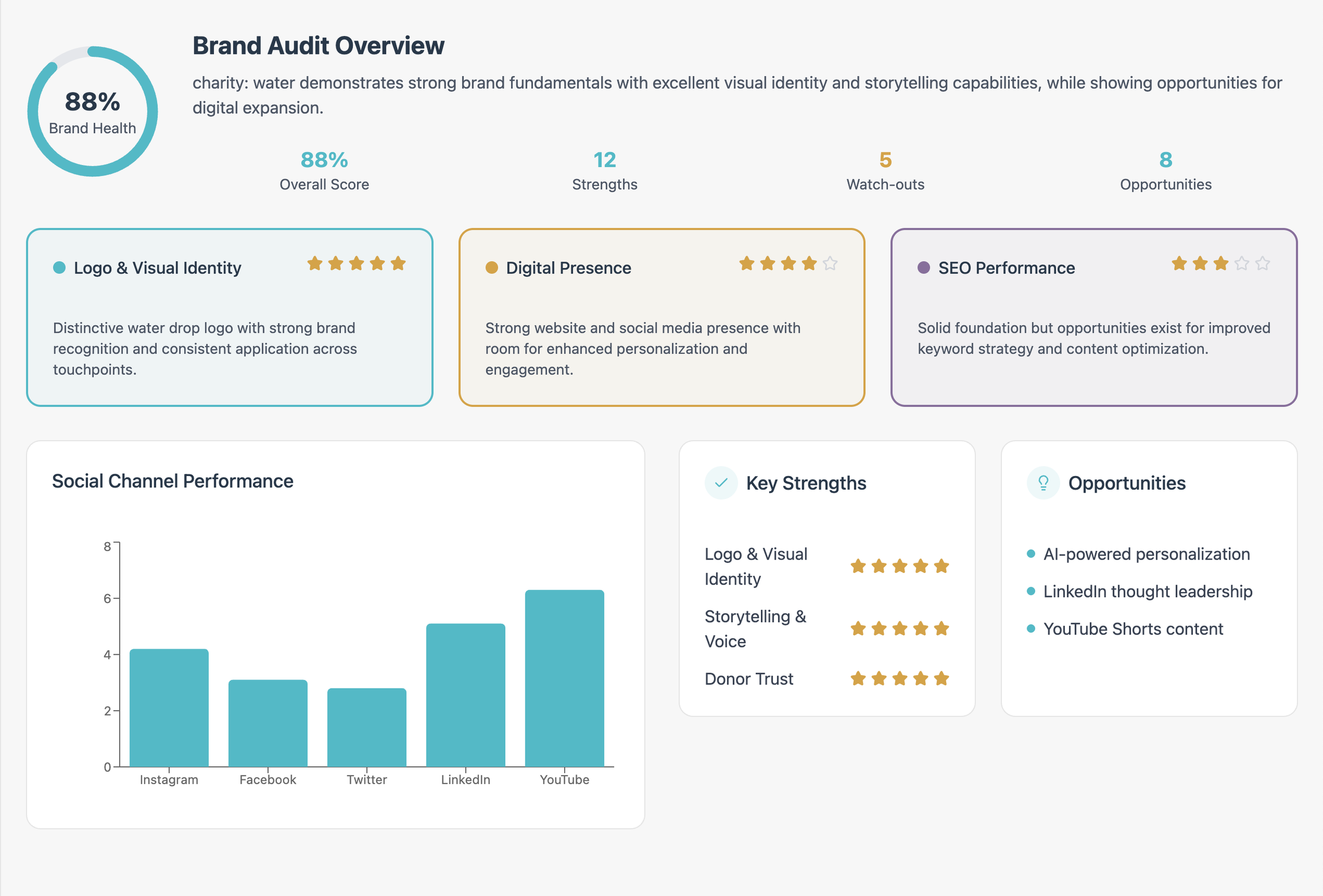Open the SEO Performance card
1323x896 pixels.
coord(1093,317)
